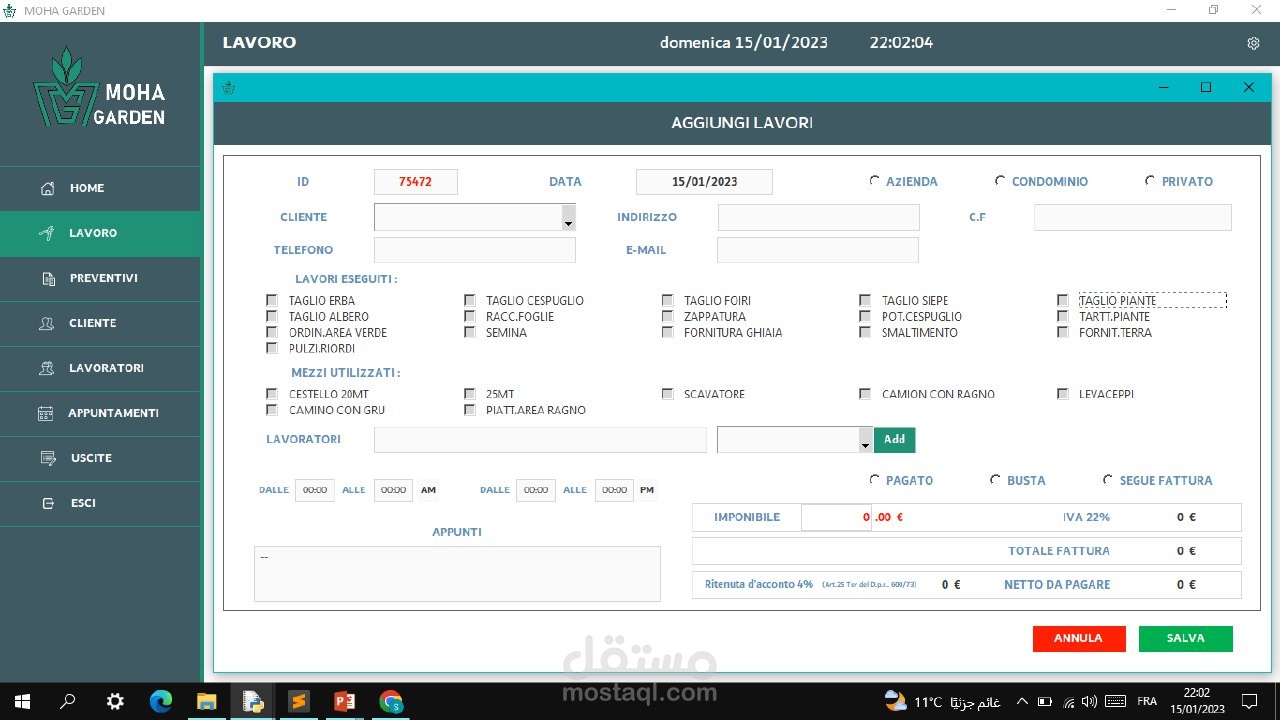Image resolution: width=1280 pixels, height=720 pixels.
Task: Check the CAMION CON RAGNO checkbox
Action: [x=865, y=394]
